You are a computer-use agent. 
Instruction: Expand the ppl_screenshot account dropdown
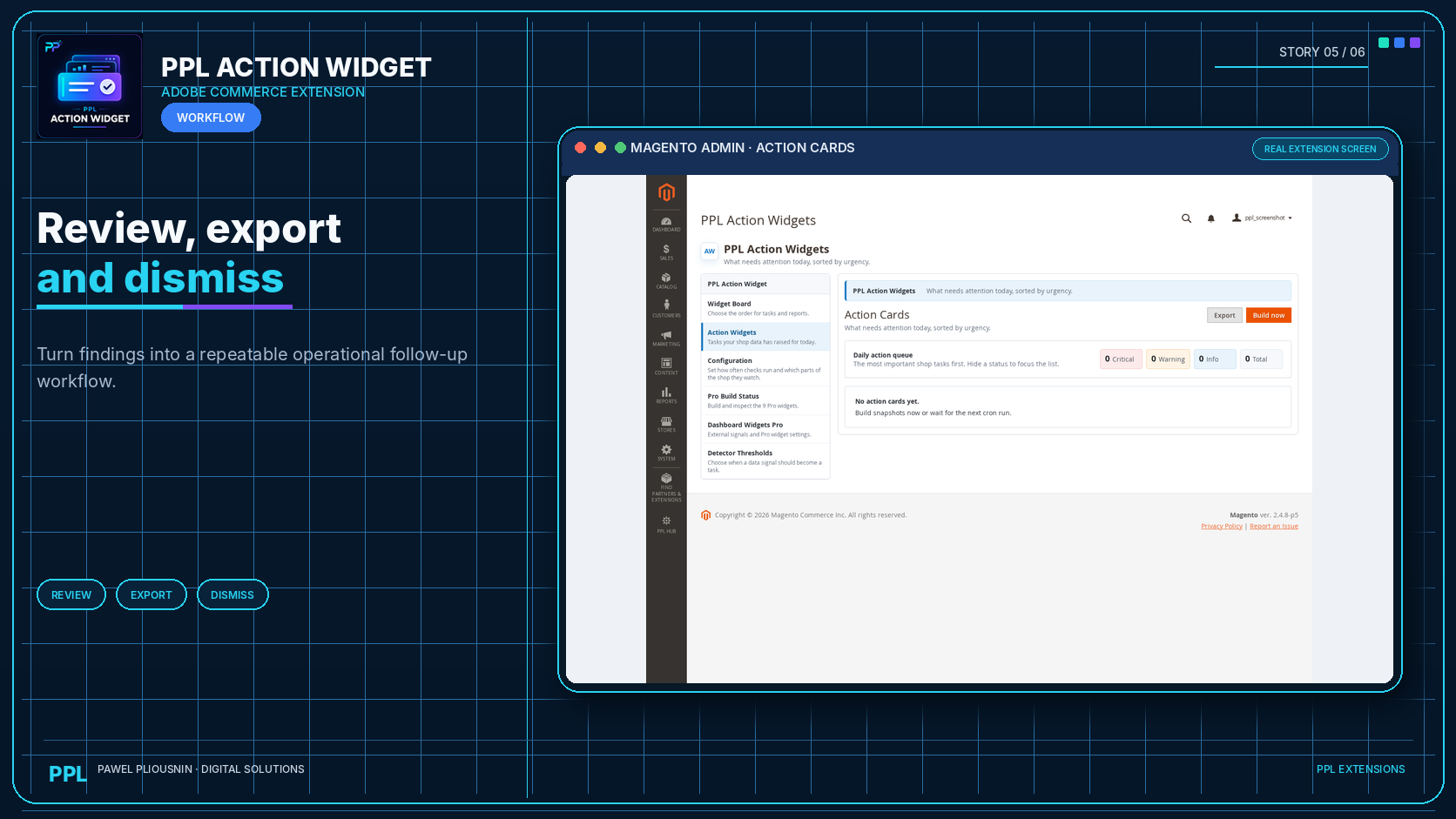pyautogui.click(x=1262, y=218)
